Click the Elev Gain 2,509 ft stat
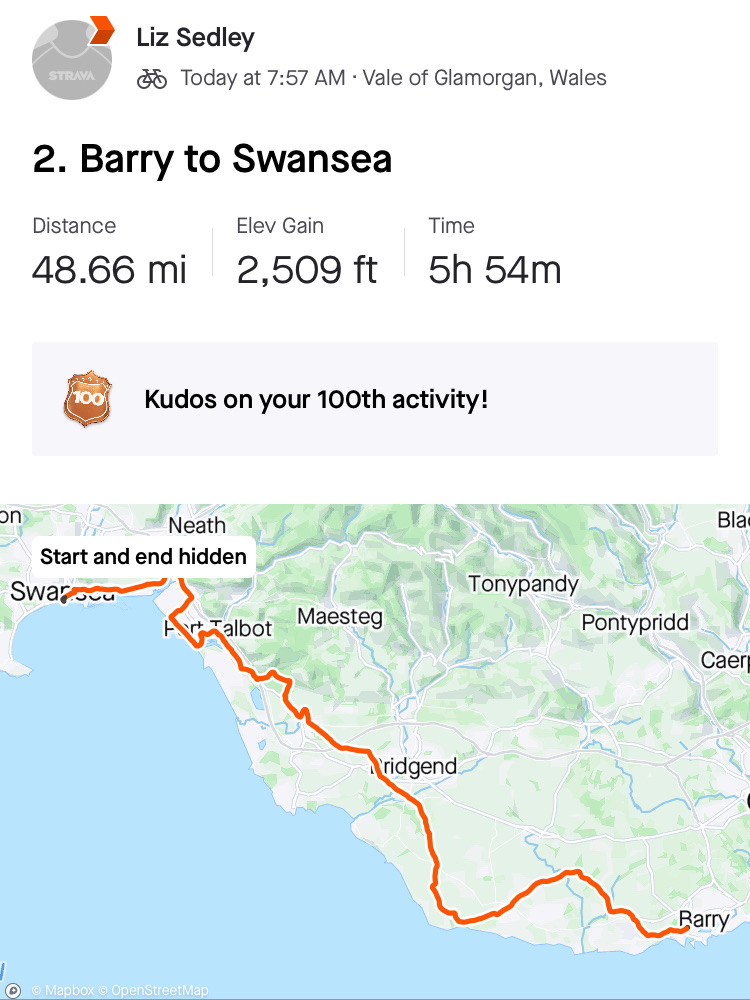The height and width of the screenshot is (1000, 750). click(x=307, y=254)
